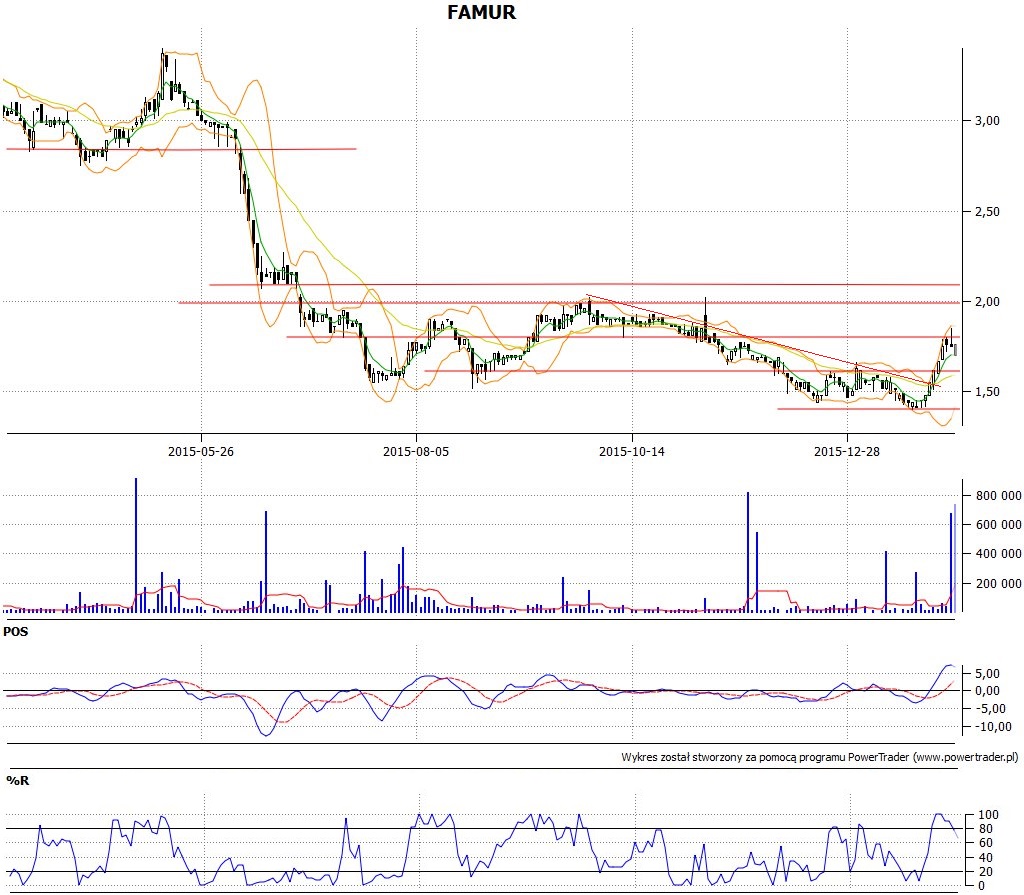This screenshot has width=1024, height=895.
Task: Click the 2015-10-14 date label
Action: coord(632,451)
